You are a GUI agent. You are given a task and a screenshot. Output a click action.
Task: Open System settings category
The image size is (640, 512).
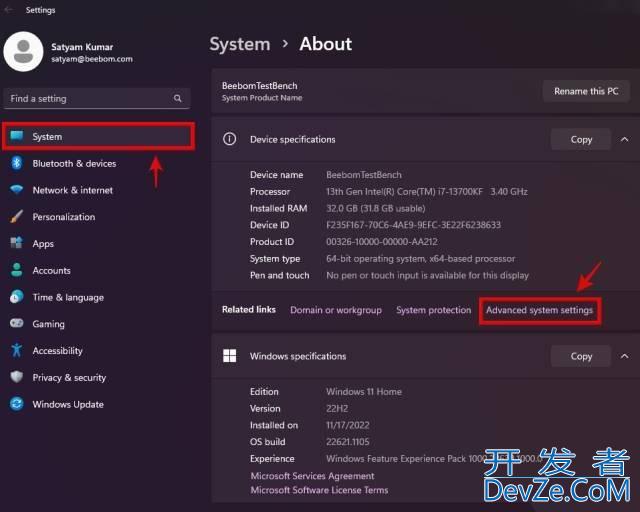(x=98, y=136)
